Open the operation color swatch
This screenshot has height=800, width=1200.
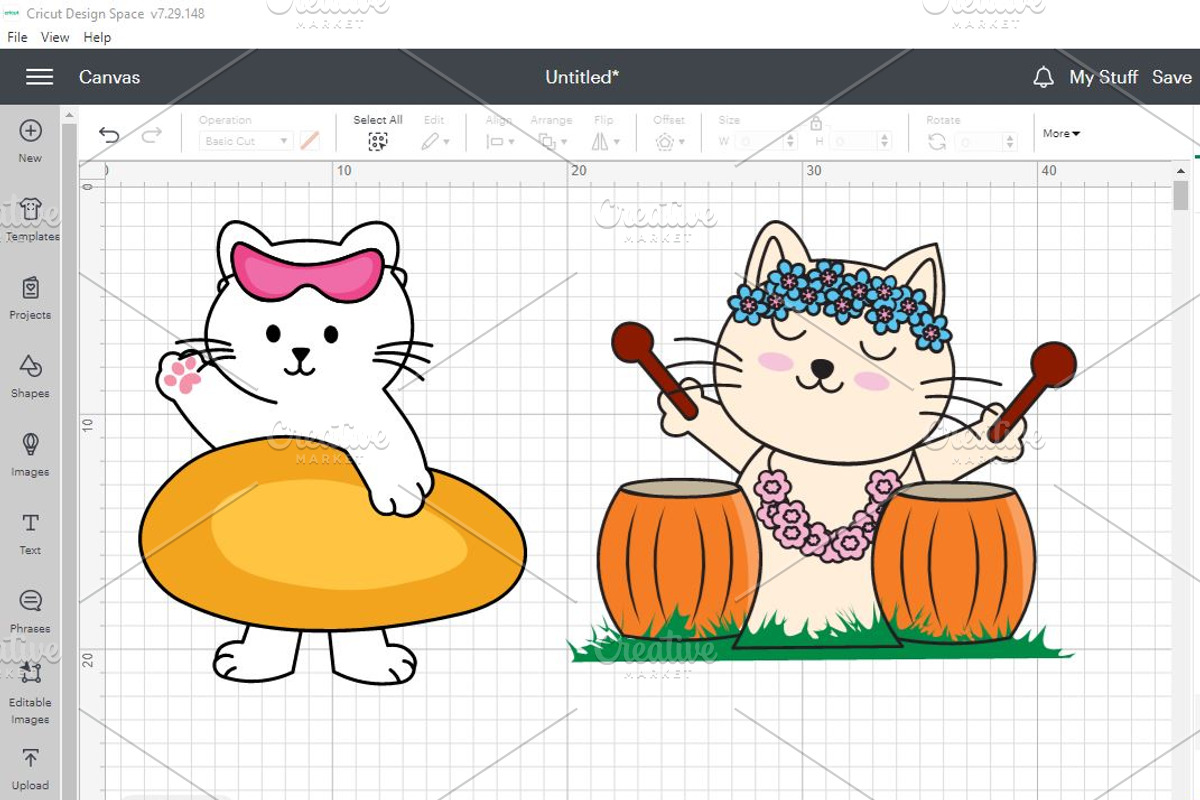click(x=310, y=141)
